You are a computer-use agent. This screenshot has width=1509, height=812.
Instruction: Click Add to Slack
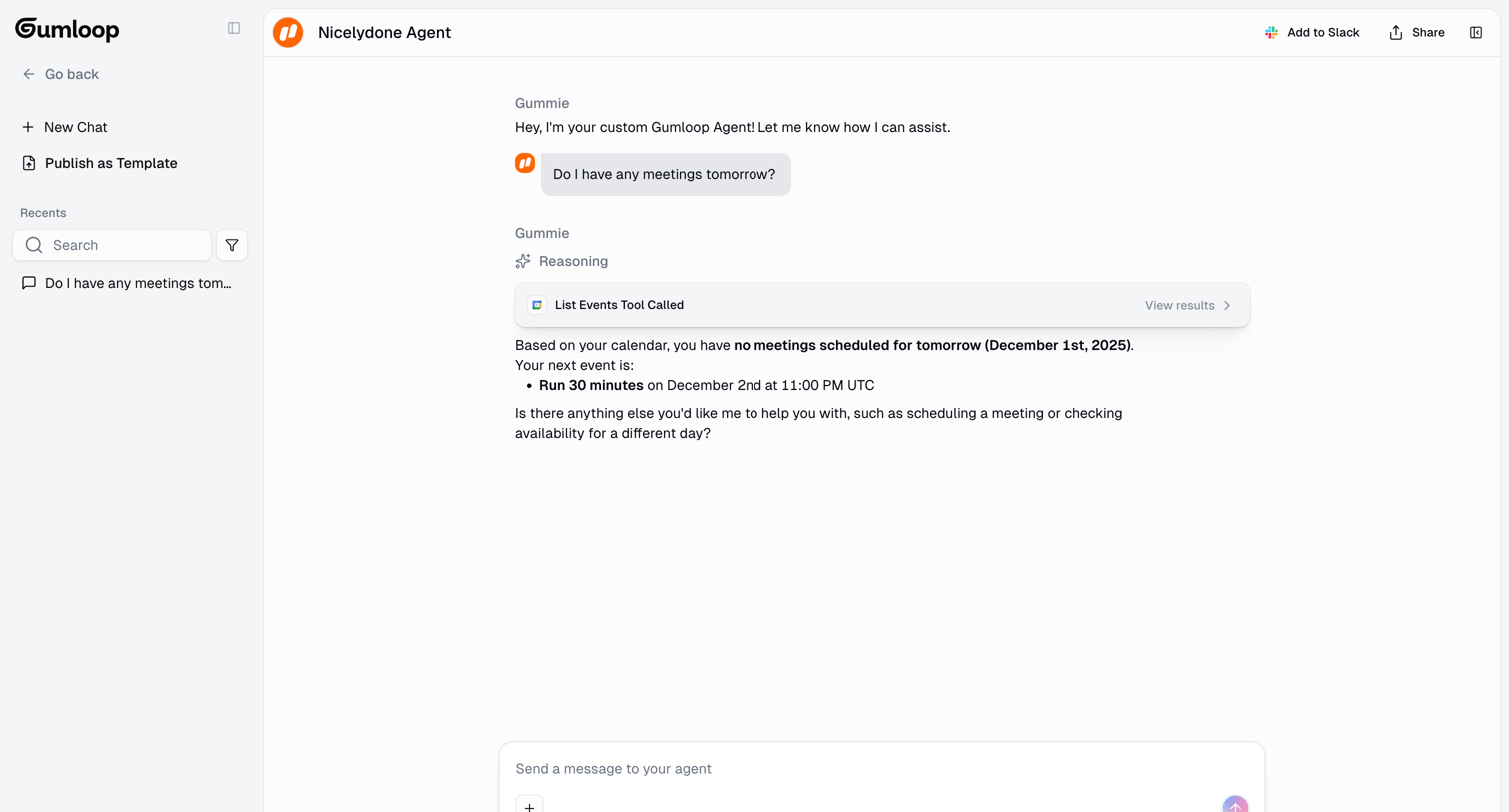(x=1311, y=33)
